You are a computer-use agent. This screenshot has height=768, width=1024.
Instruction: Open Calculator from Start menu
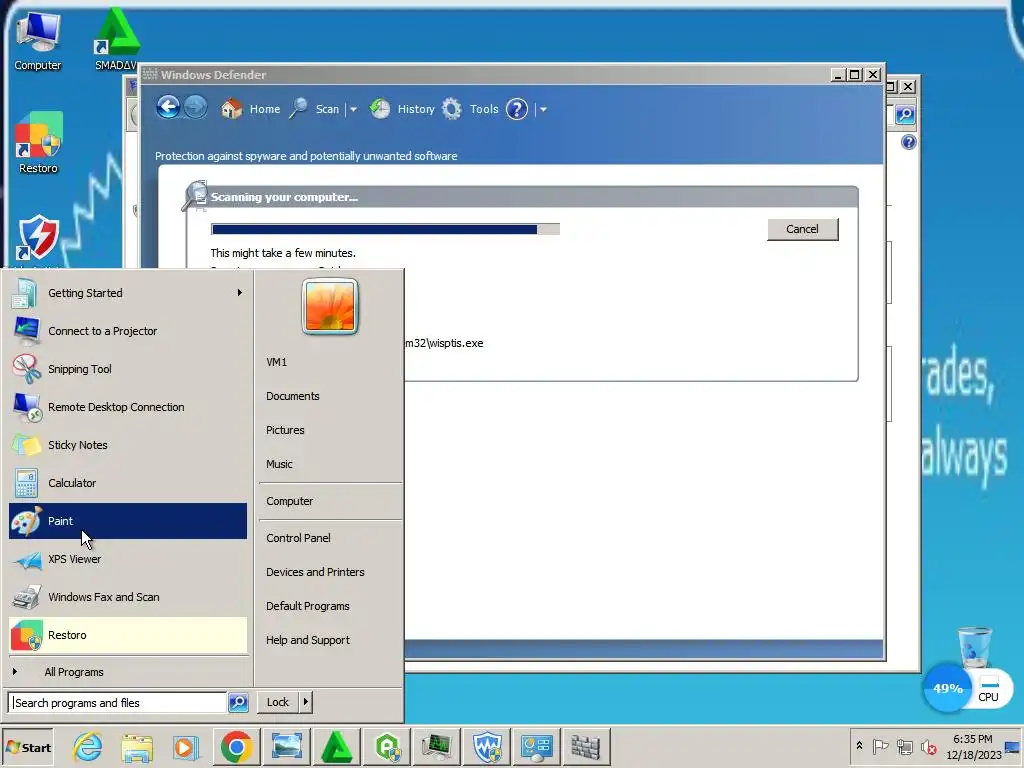tap(128, 483)
